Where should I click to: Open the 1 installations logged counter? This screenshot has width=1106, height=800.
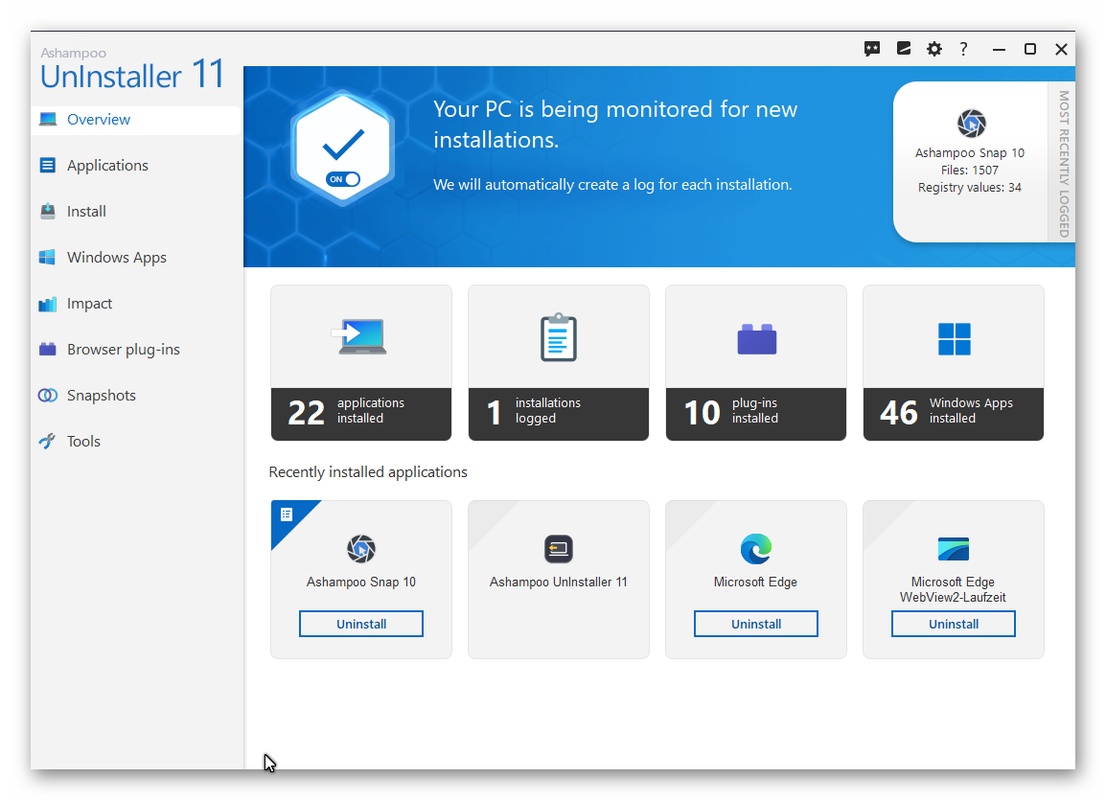click(559, 414)
